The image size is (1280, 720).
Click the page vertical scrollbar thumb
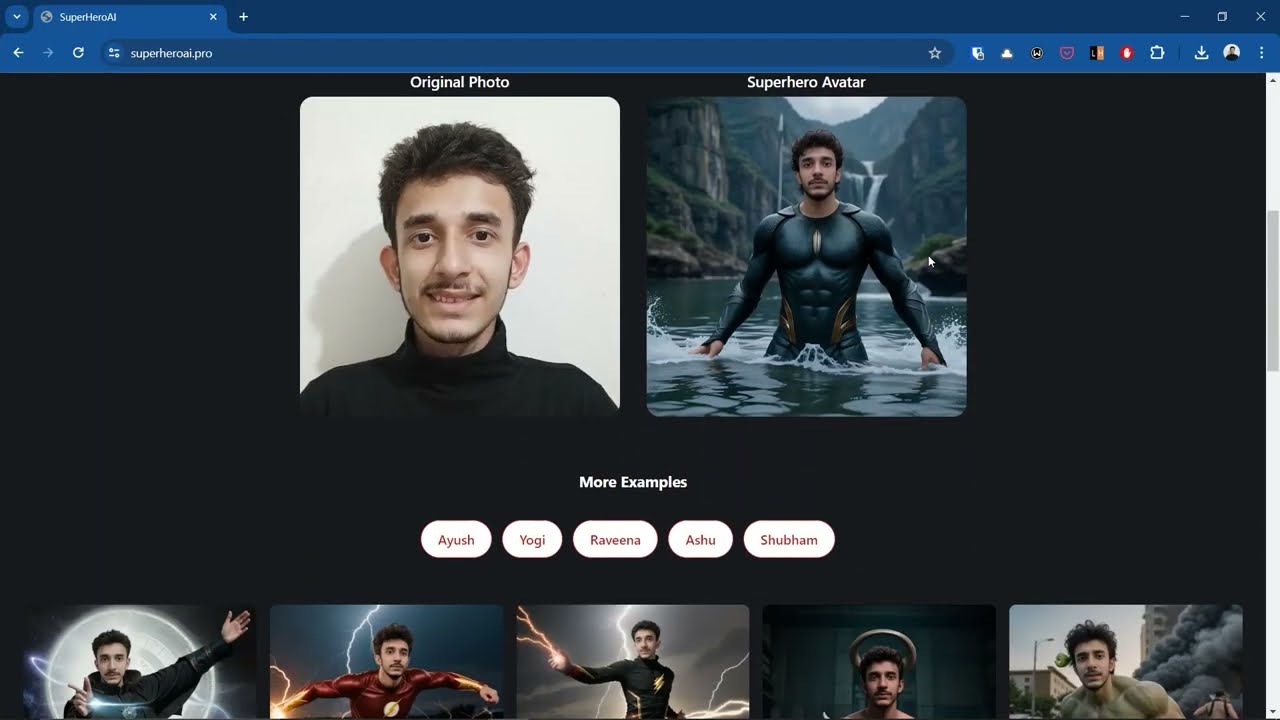(x=1273, y=290)
